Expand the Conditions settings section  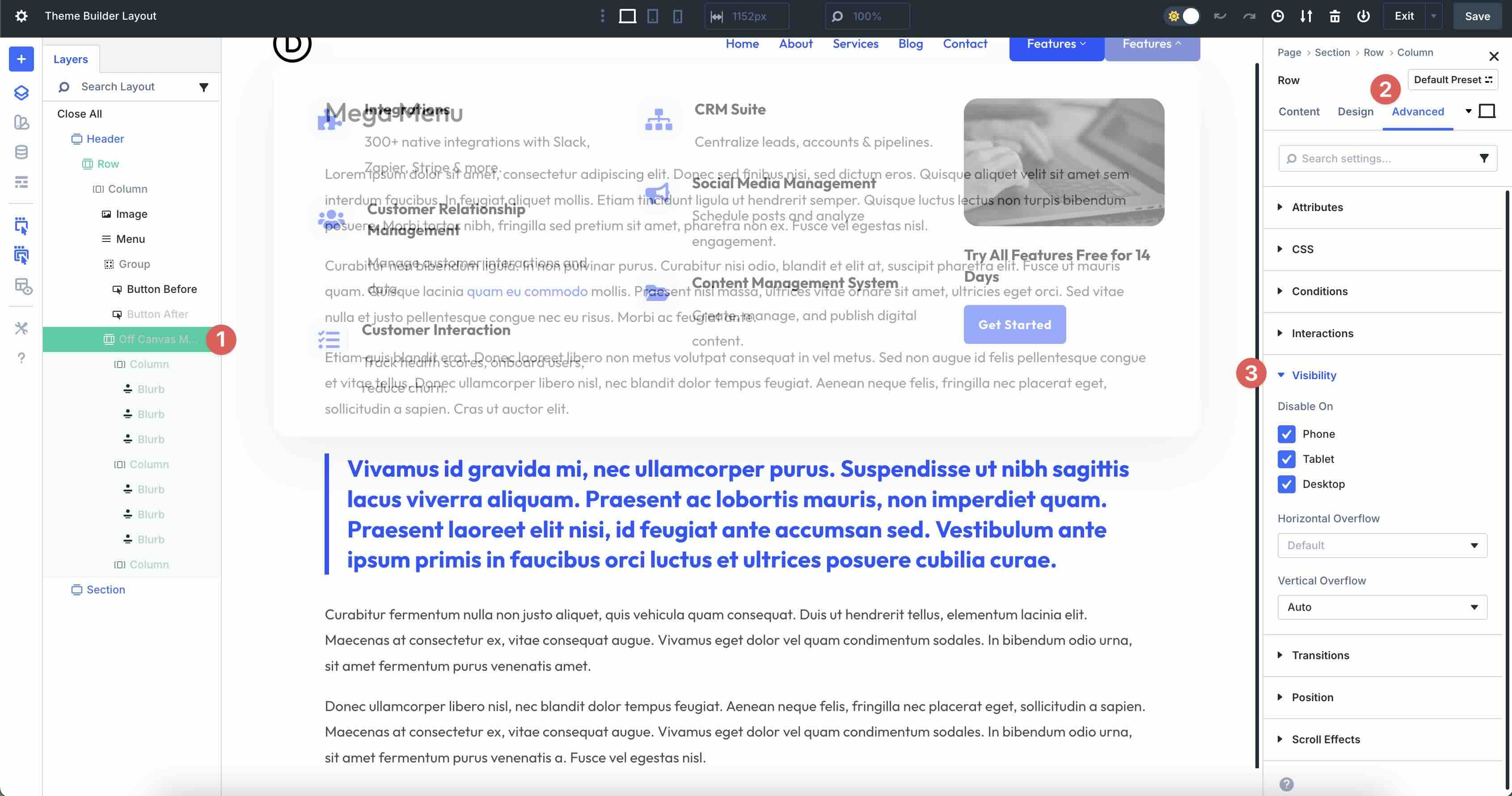pyautogui.click(x=1319, y=291)
